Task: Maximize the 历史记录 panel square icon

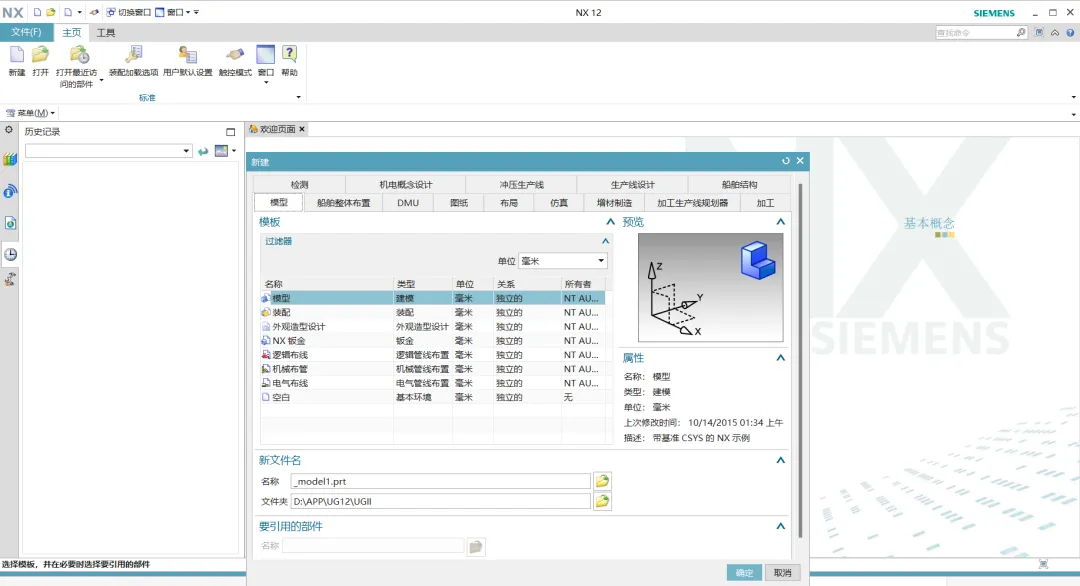Action: pyautogui.click(x=231, y=132)
